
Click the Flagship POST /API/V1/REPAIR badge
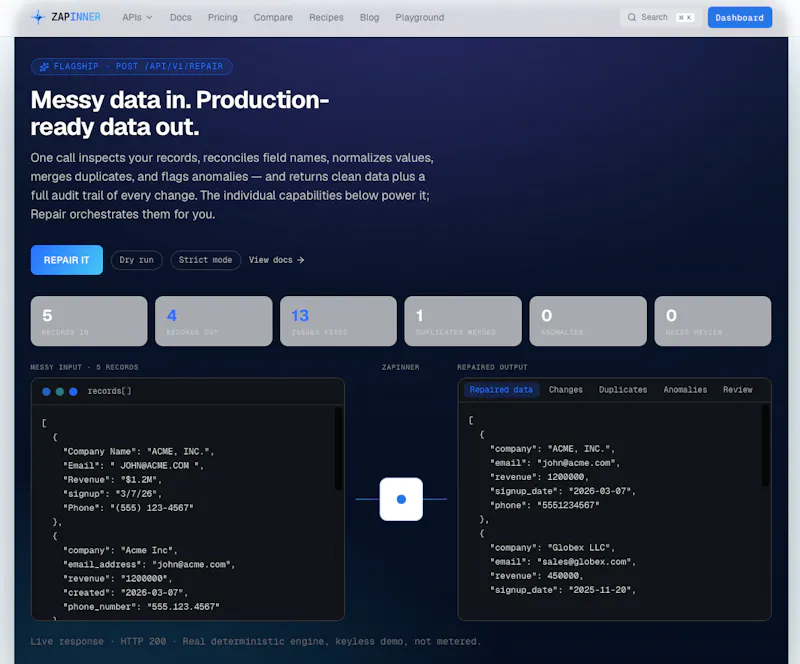[x=132, y=66]
